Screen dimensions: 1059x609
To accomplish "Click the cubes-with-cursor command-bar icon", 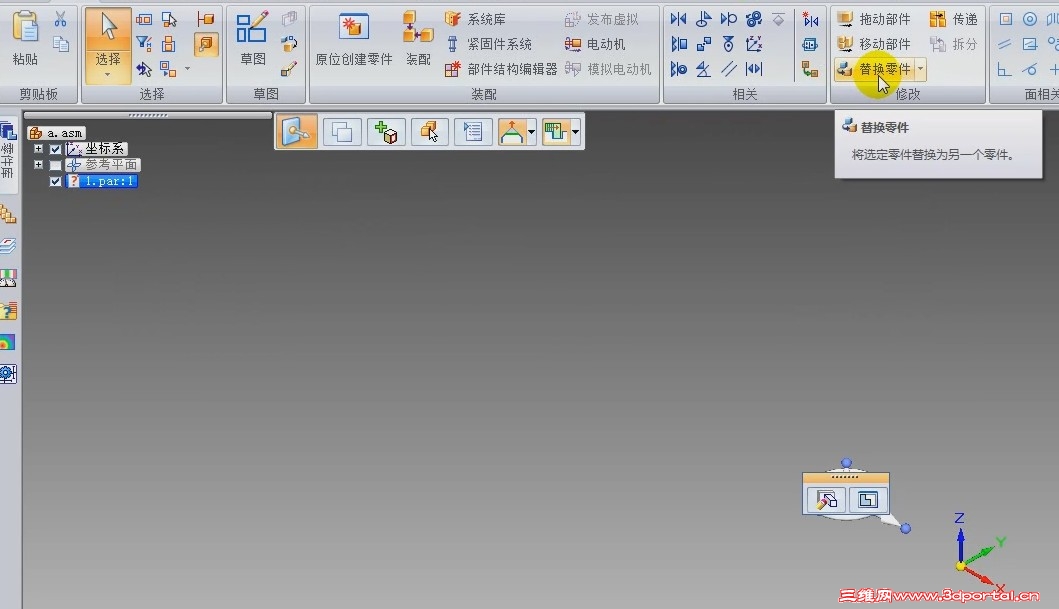I will coord(430,132).
